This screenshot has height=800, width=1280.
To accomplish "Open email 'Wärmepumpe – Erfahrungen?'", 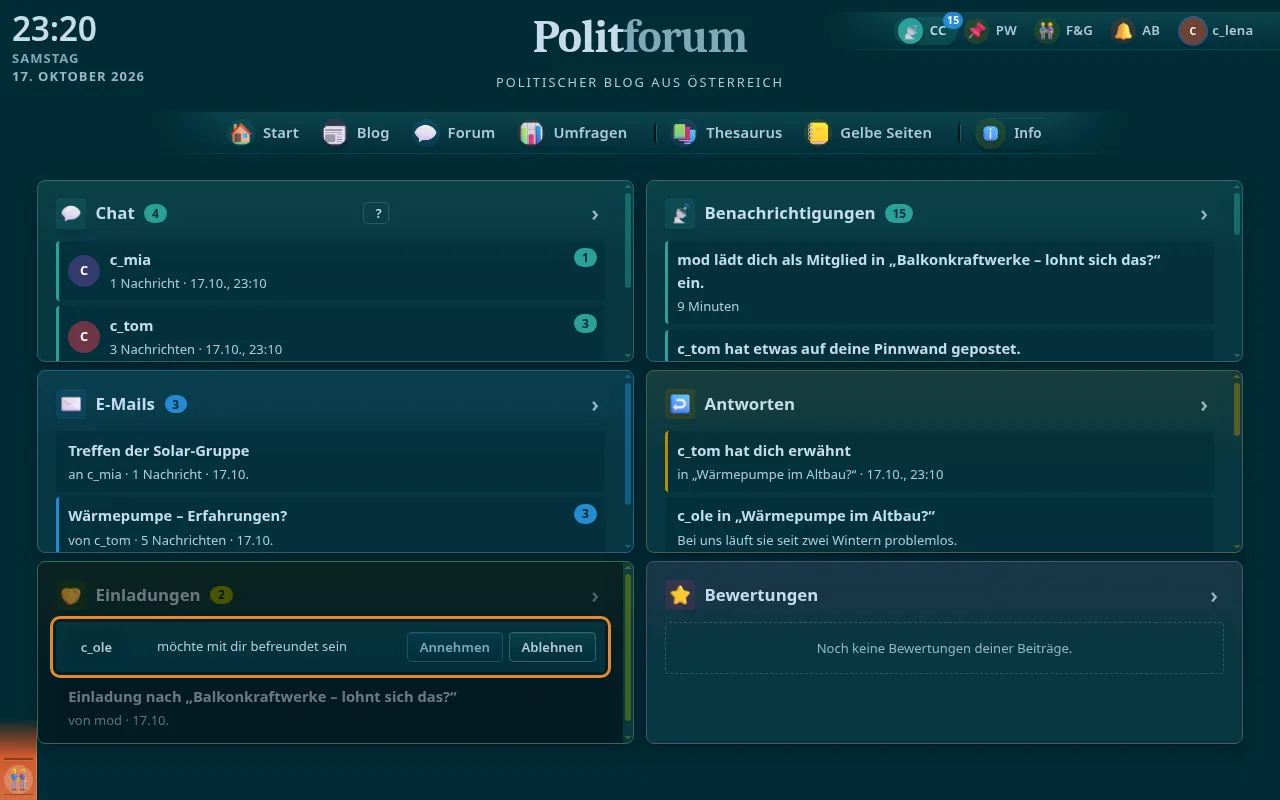I will pos(331,525).
